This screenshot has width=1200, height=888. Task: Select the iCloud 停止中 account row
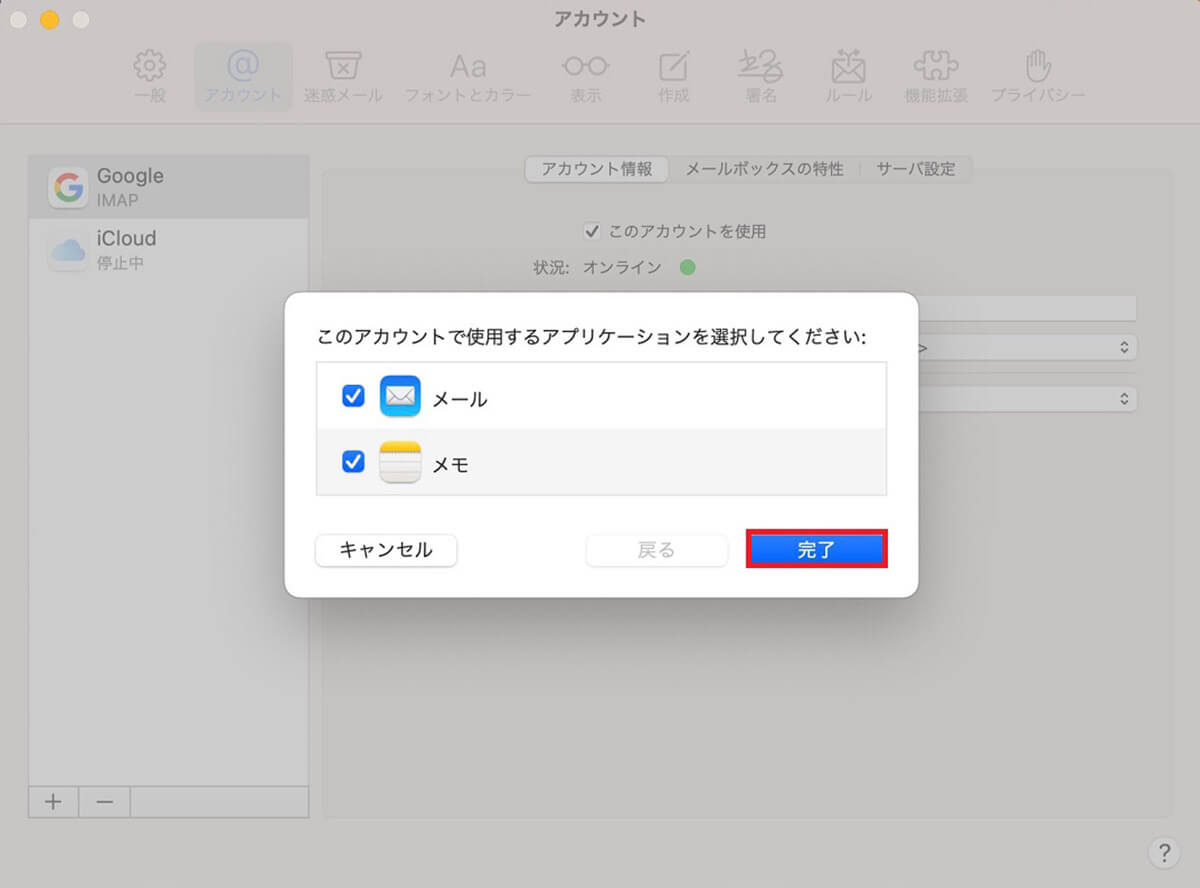169,250
